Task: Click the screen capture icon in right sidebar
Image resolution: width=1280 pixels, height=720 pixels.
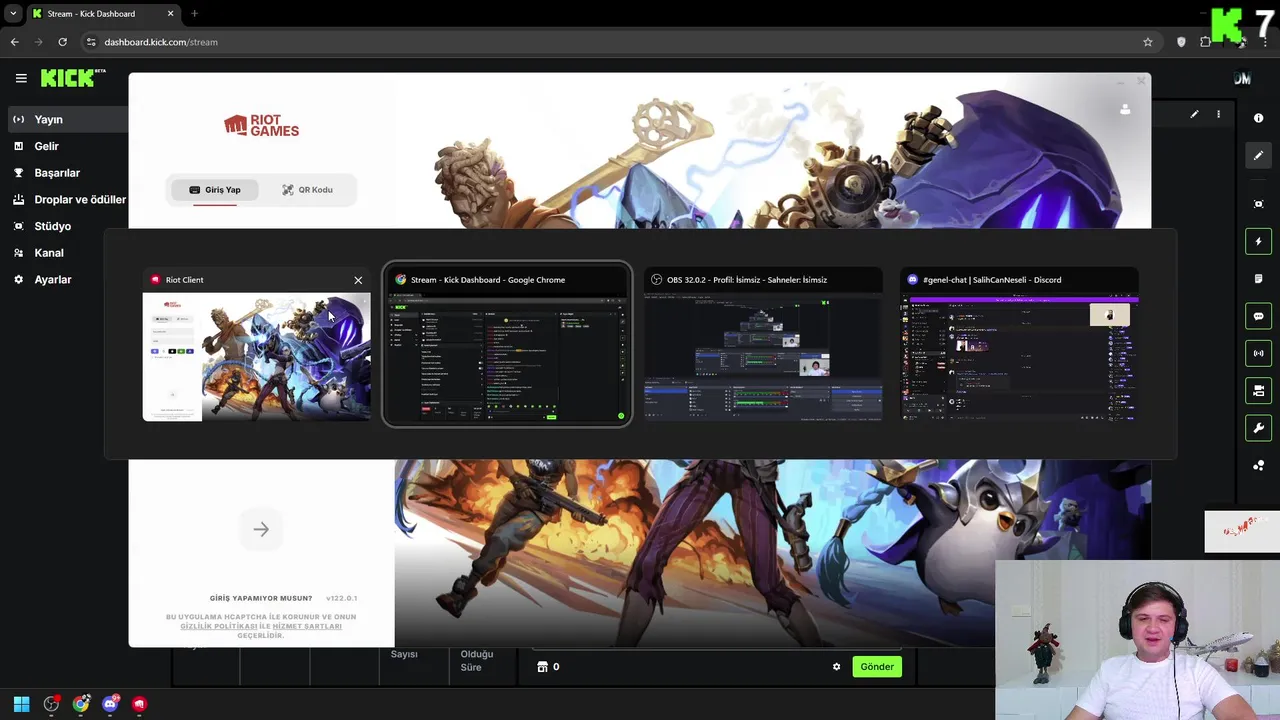Action: tap(1258, 204)
